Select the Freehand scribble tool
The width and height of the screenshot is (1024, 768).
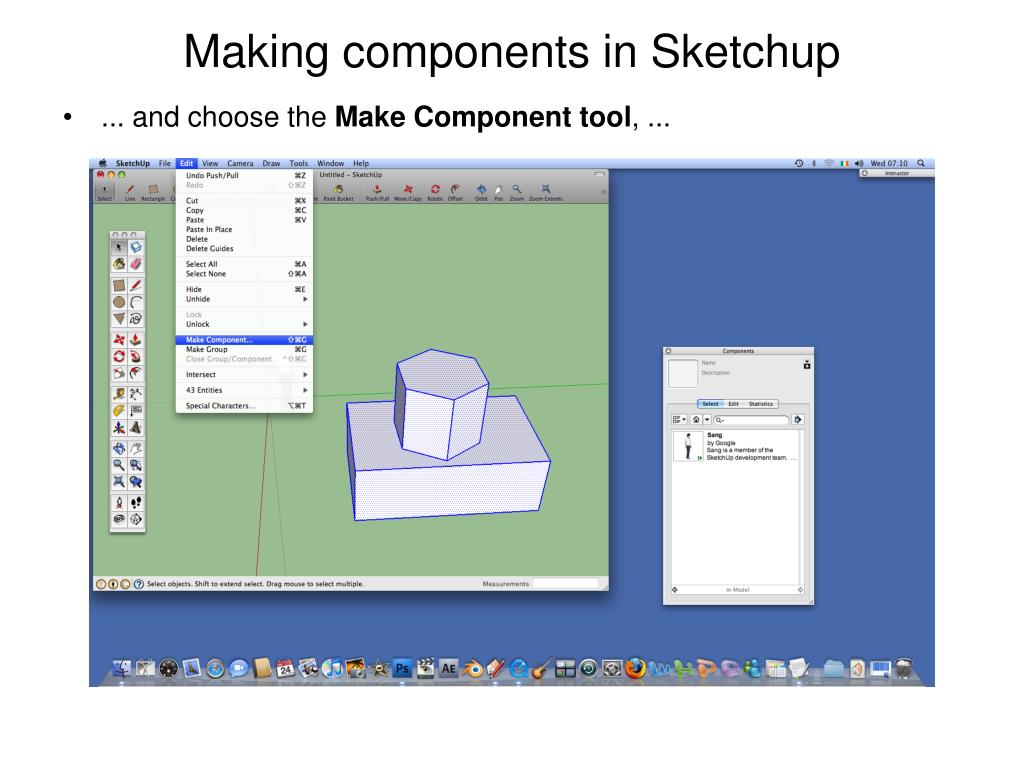pos(136,319)
